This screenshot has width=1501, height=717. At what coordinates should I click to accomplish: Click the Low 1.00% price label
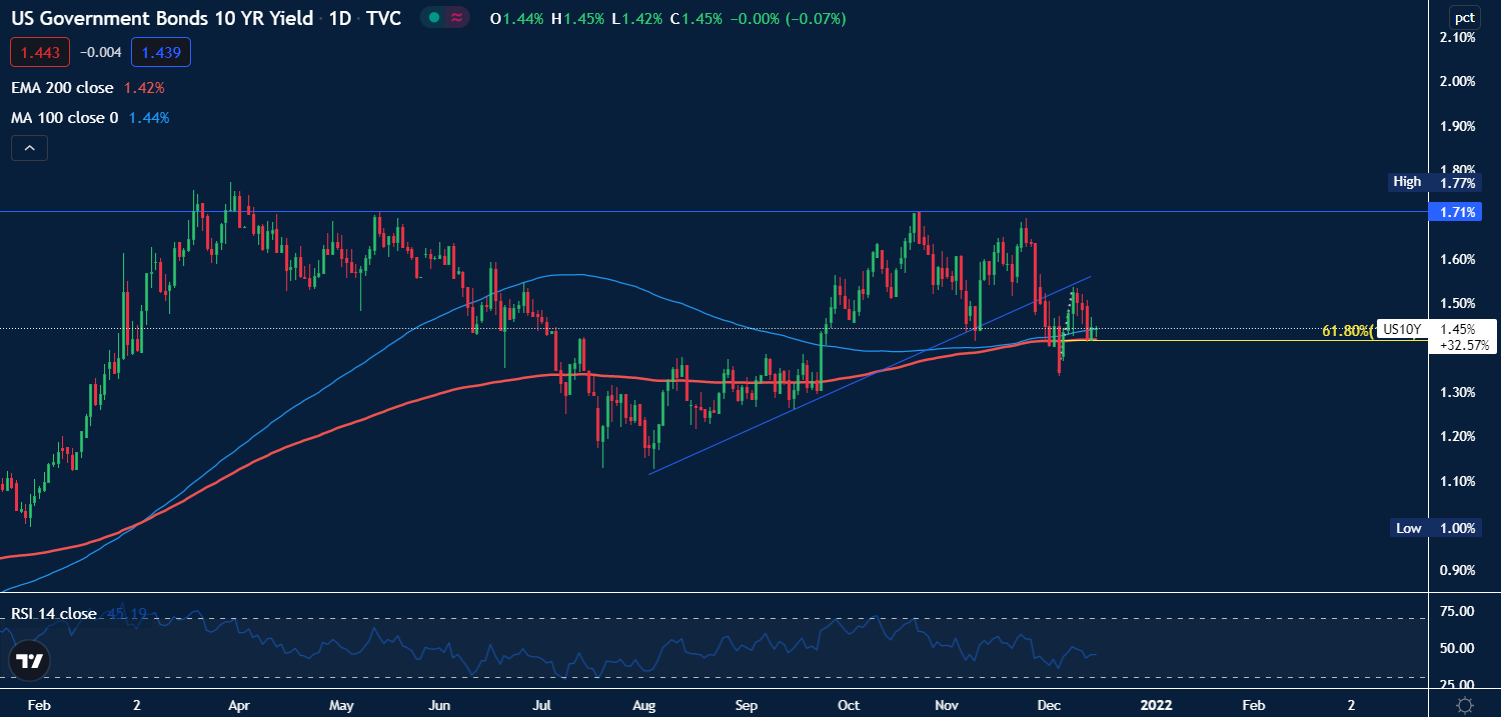[x=1435, y=528]
